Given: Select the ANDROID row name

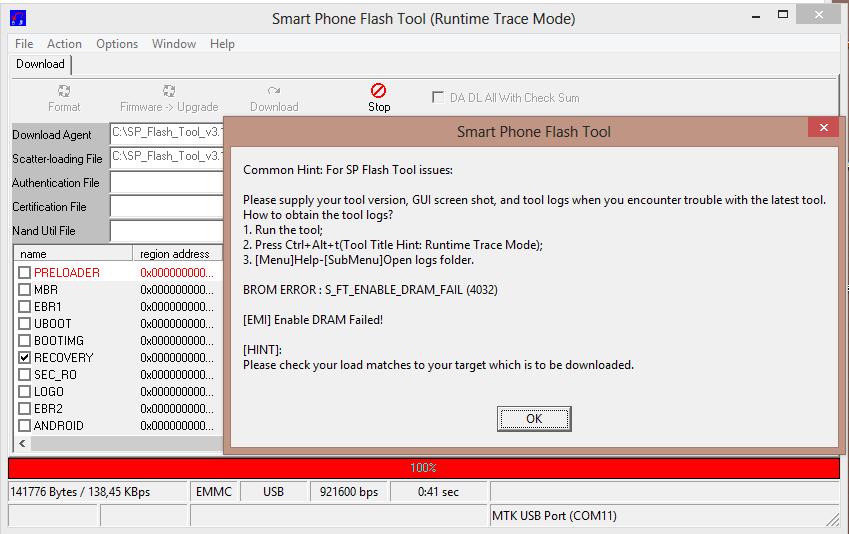Looking at the screenshot, I should point(58,426).
